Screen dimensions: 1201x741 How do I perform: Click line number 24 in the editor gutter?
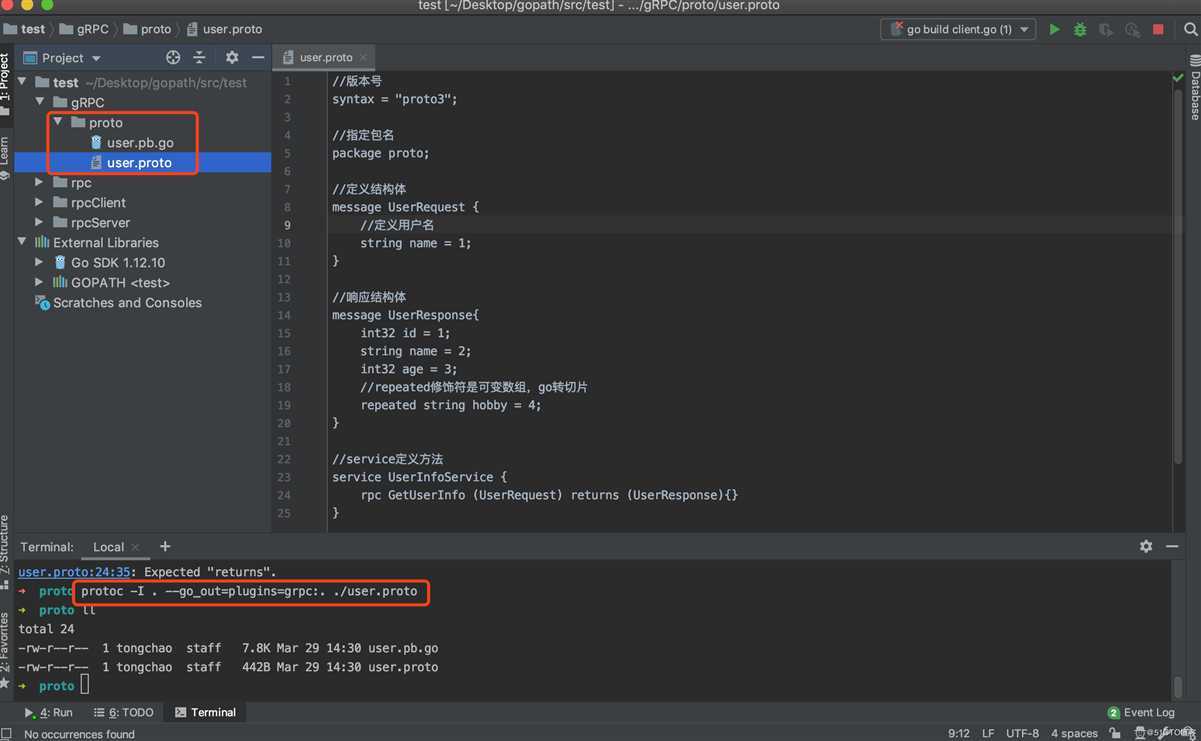[284, 495]
